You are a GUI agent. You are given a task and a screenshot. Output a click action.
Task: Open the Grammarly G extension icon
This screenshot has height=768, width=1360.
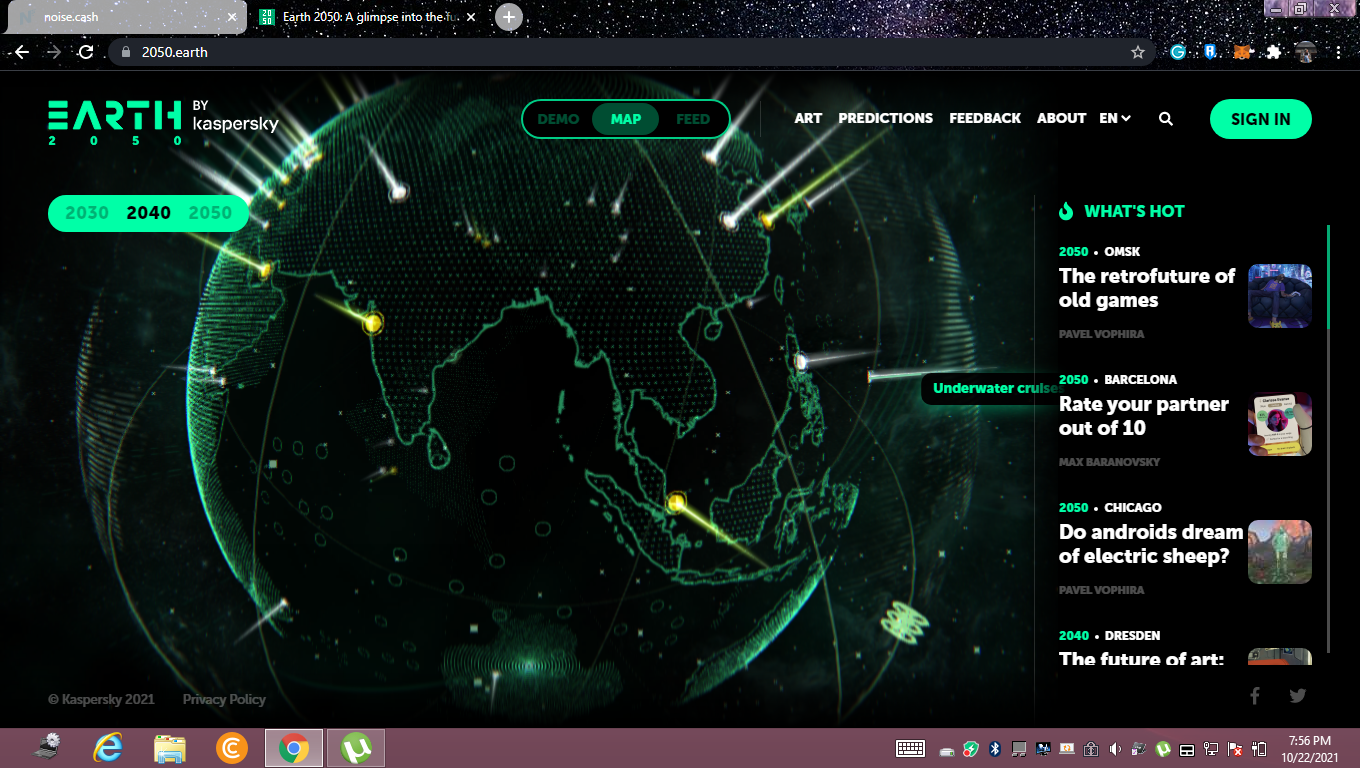tap(1178, 52)
